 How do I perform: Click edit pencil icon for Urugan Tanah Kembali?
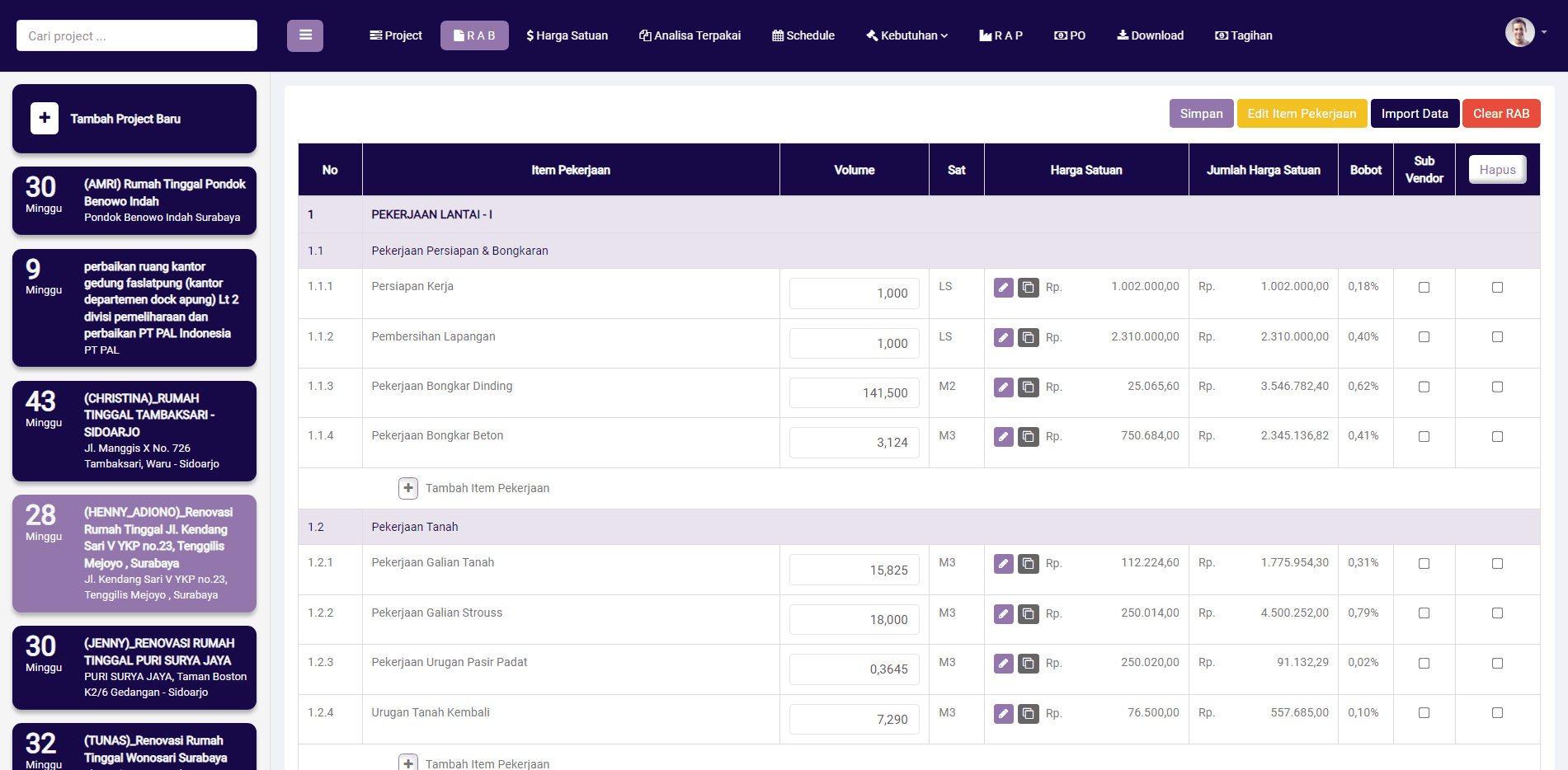(1003, 713)
